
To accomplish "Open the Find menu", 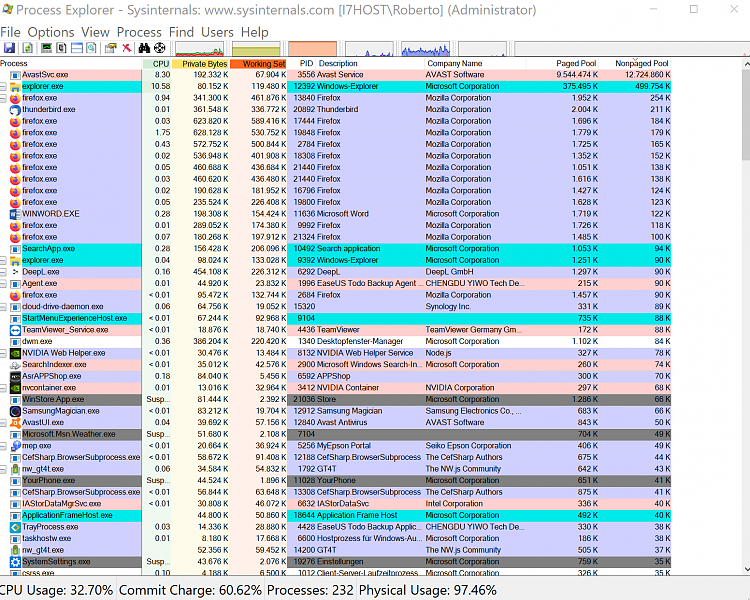I will coord(181,32).
